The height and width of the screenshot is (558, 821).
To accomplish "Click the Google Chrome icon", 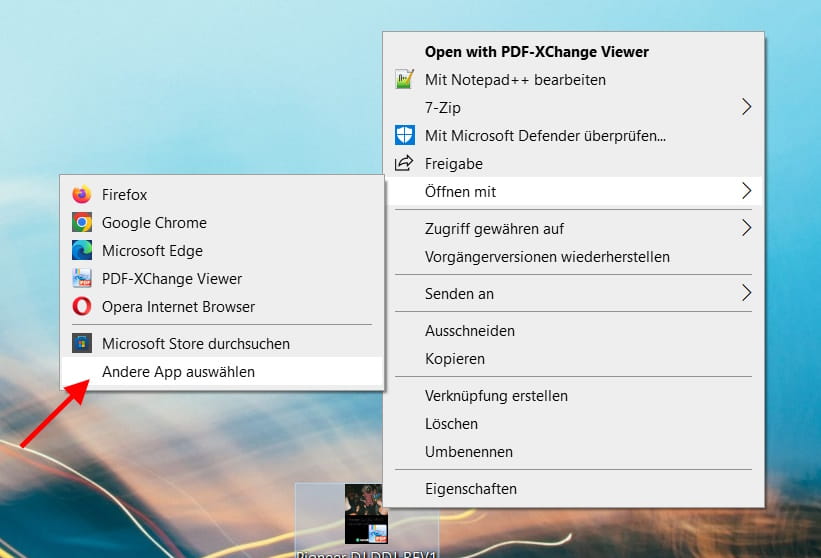I will pyautogui.click(x=82, y=222).
